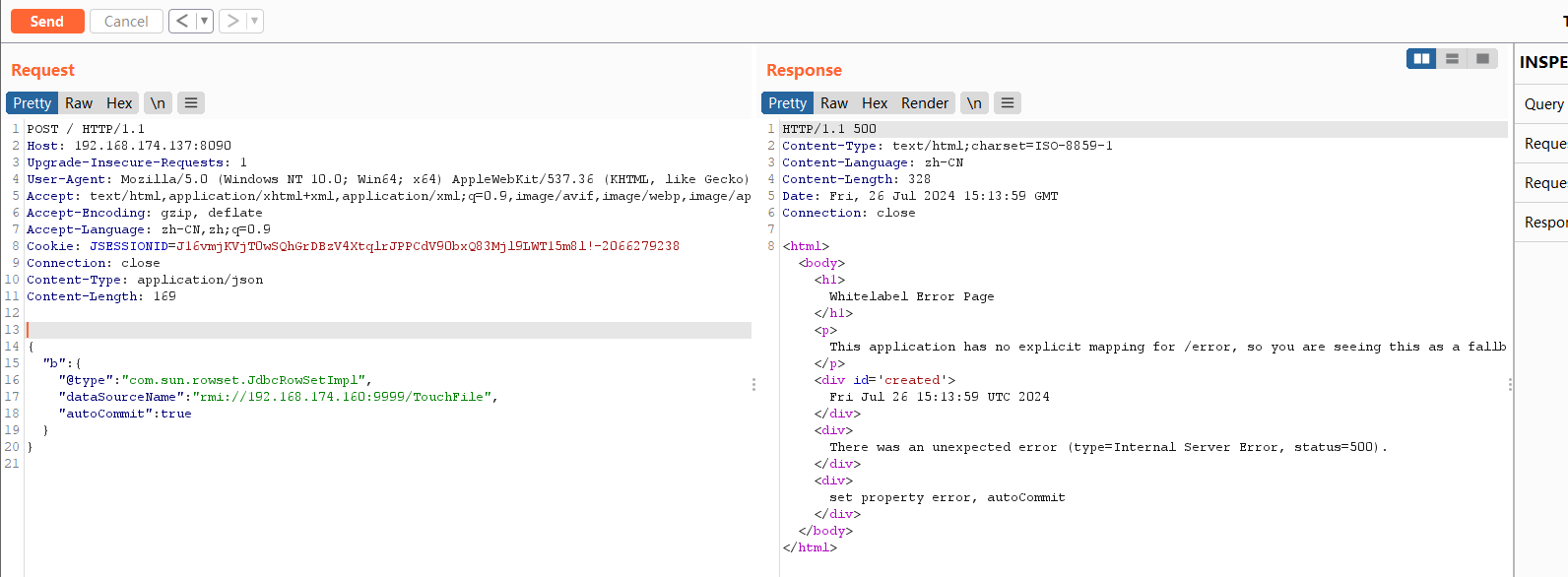Viewport: 1568px width, 577px height.
Task: Click the JdbcRowSetImpl @type value
Action: coord(243,380)
